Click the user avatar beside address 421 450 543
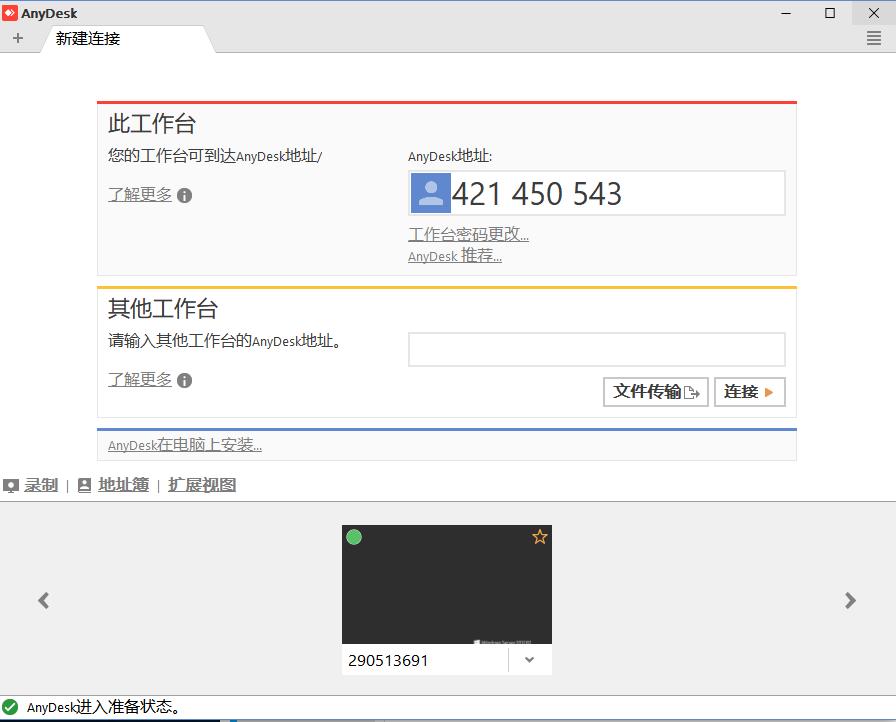The width and height of the screenshot is (896, 722). click(x=431, y=194)
